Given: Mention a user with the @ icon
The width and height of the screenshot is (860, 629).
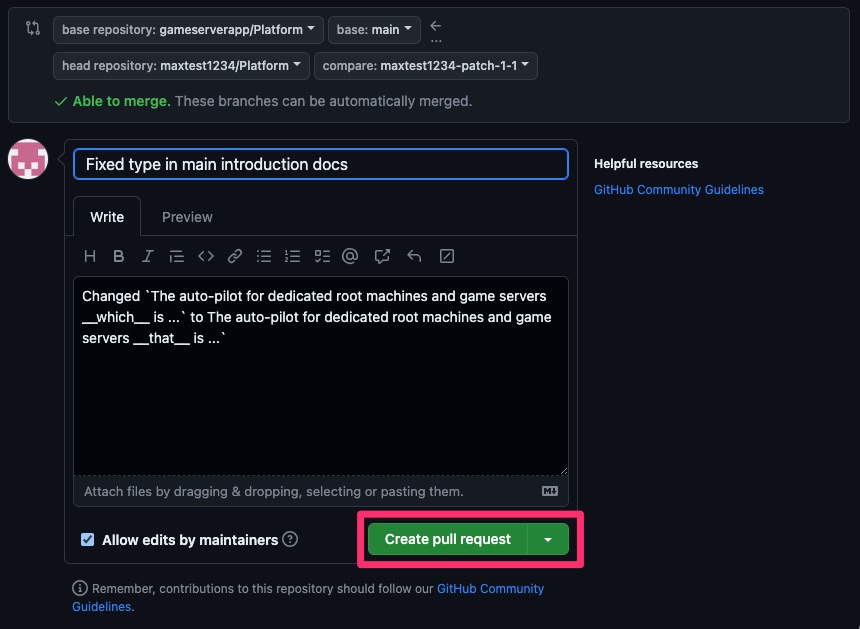Looking at the screenshot, I should [x=350, y=256].
